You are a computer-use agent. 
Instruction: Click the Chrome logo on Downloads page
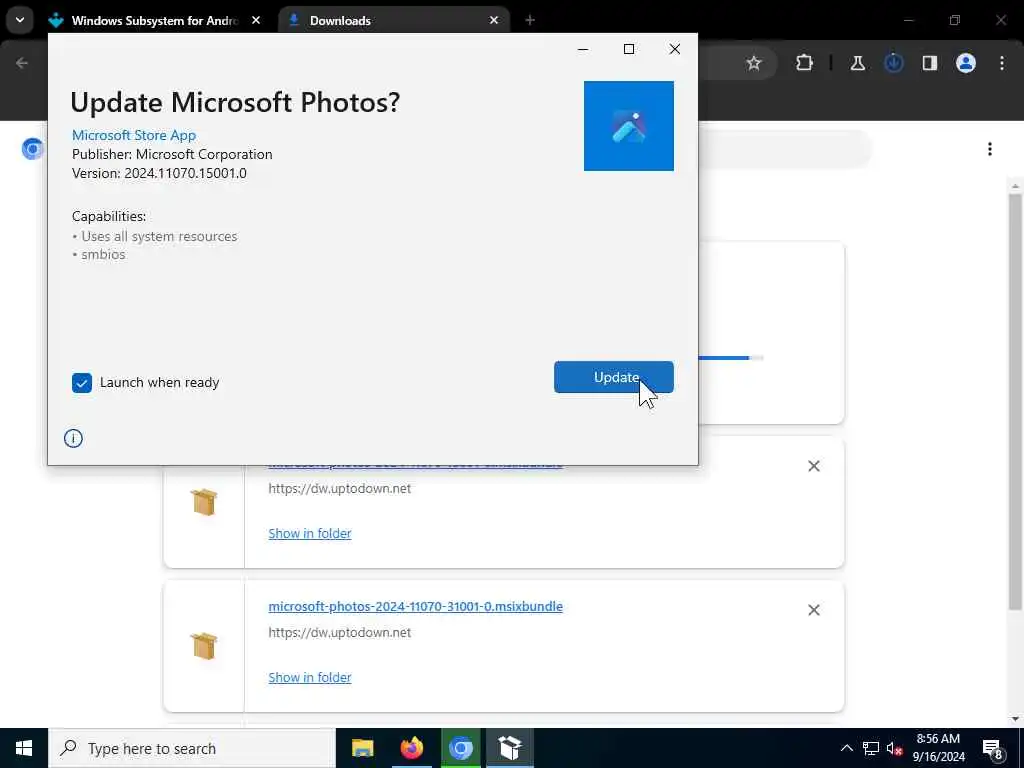tap(33, 149)
